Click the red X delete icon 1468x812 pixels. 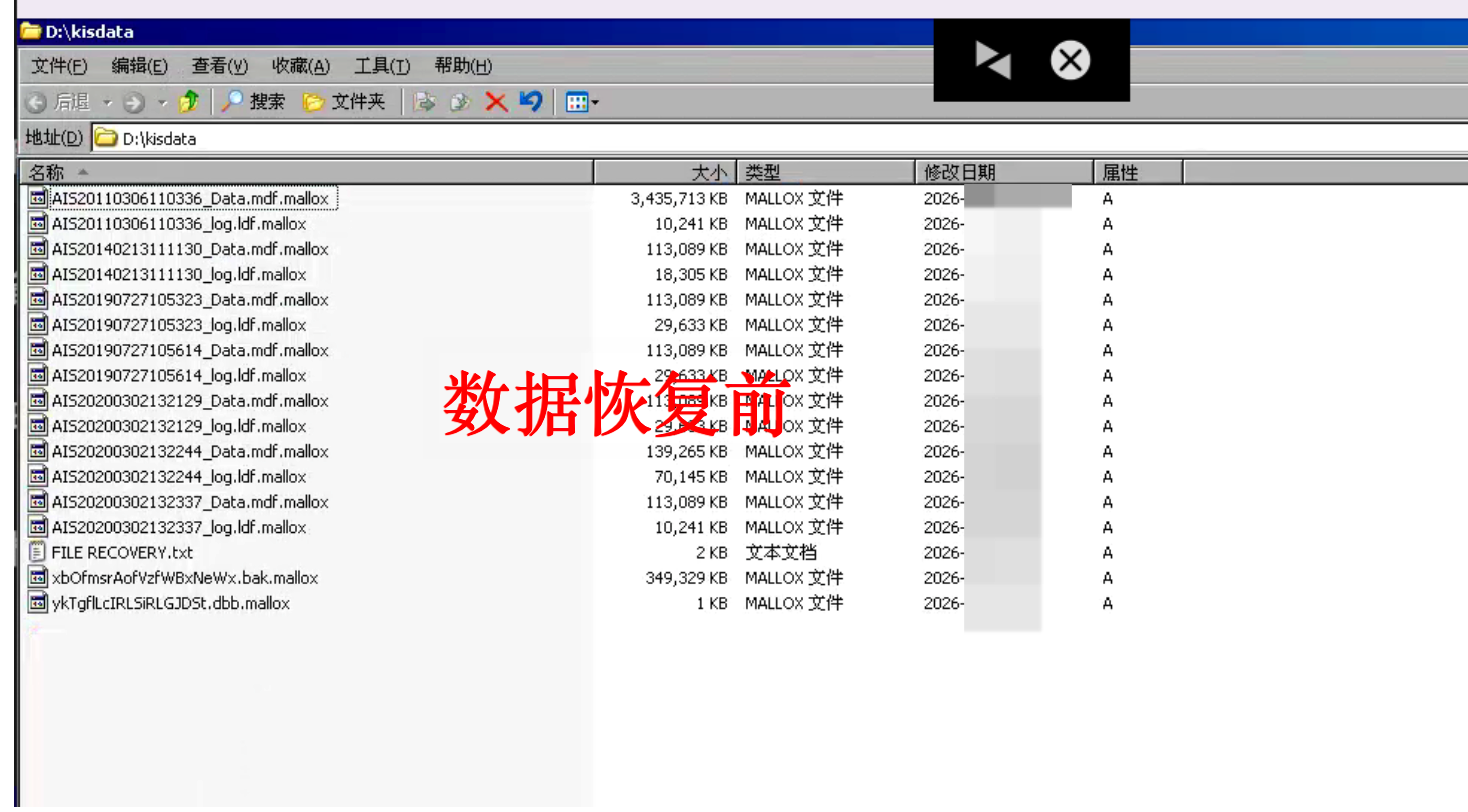coord(496,102)
